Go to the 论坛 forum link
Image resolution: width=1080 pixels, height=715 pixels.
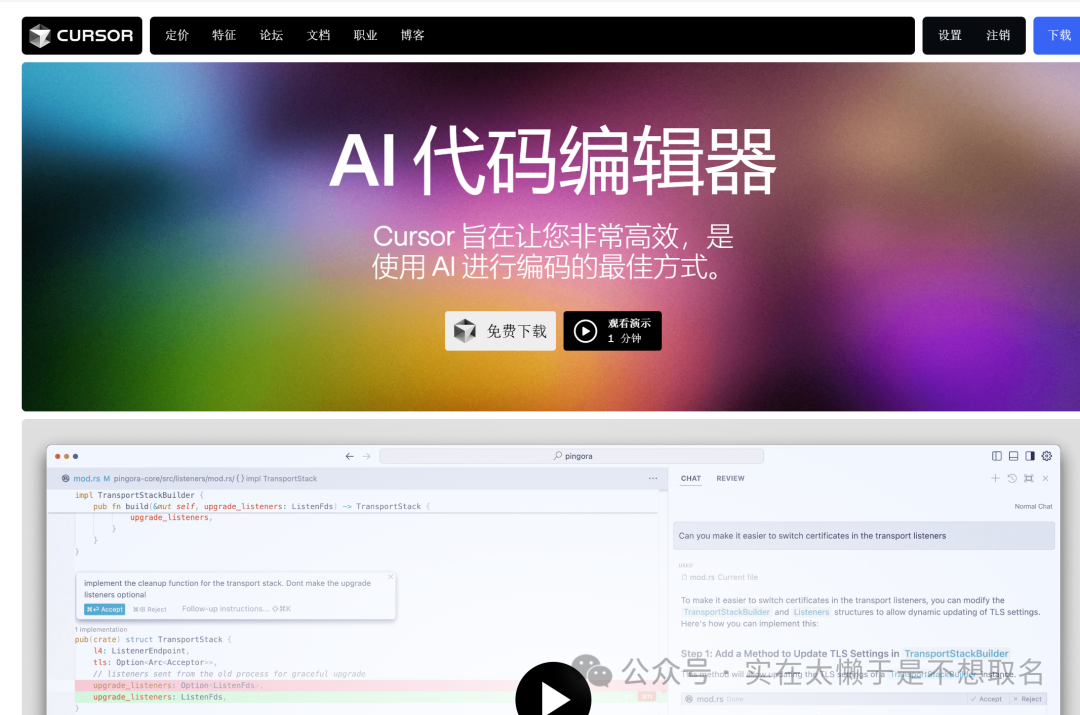(271, 35)
